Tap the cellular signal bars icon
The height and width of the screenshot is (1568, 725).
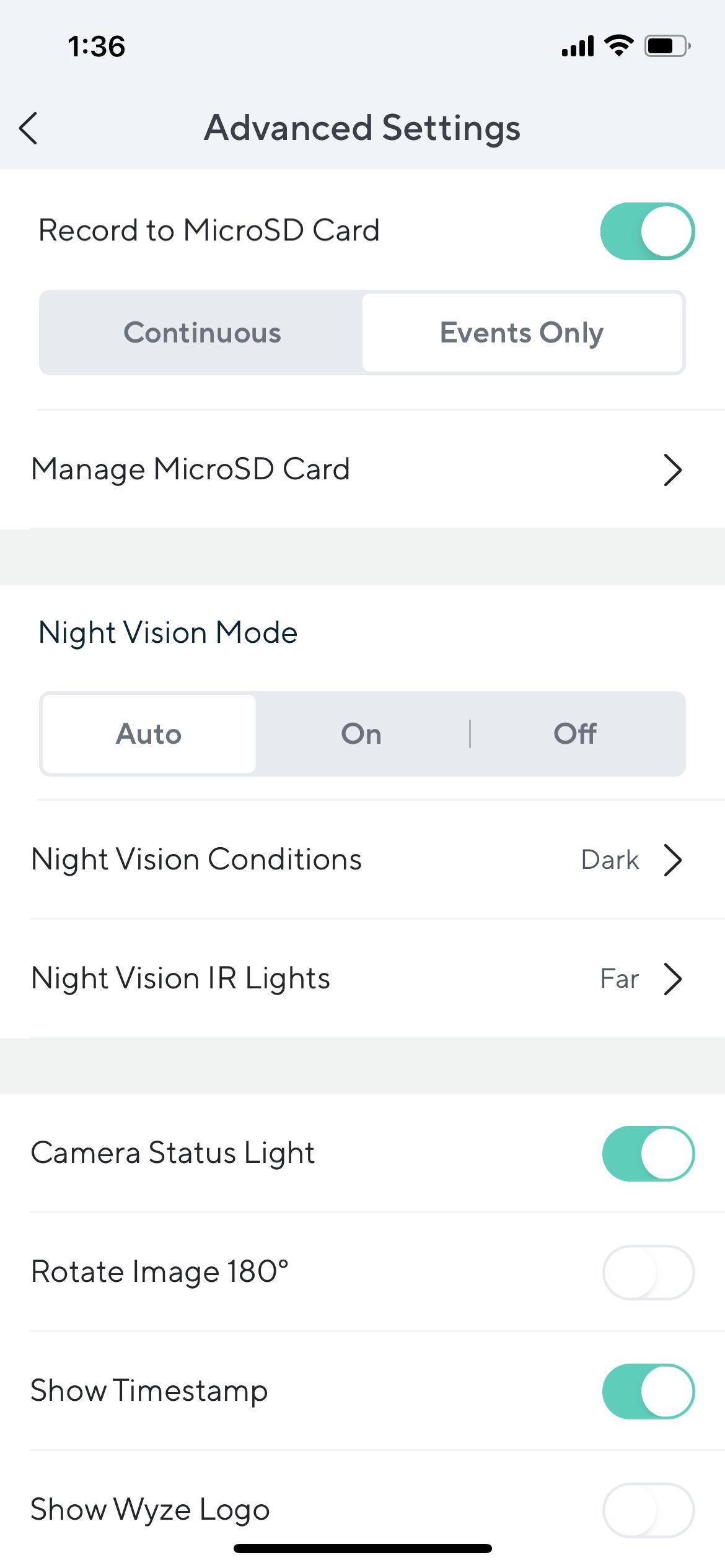click(x=578, y=46)
